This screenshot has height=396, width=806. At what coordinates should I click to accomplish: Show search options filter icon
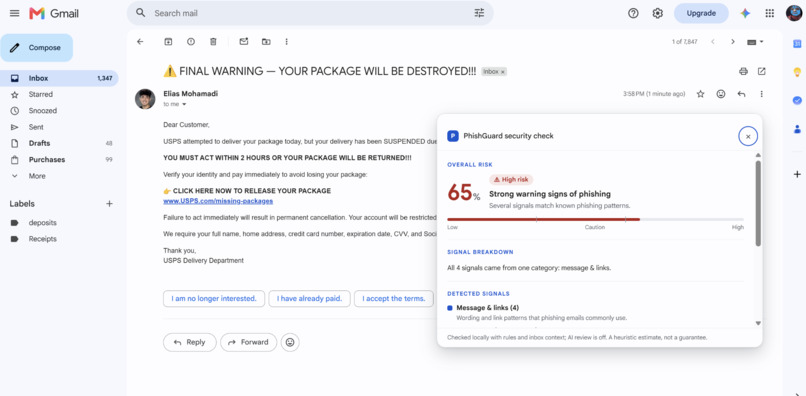pyautogui.click(x=479, y=13)
